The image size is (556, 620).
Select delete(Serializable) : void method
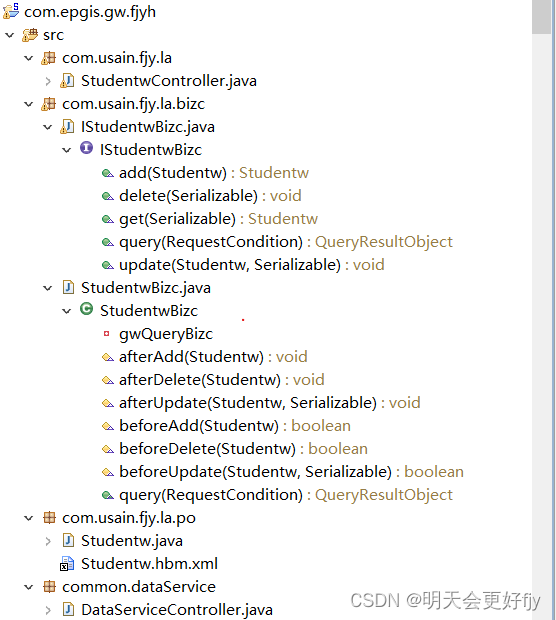[x=210, y=196]
